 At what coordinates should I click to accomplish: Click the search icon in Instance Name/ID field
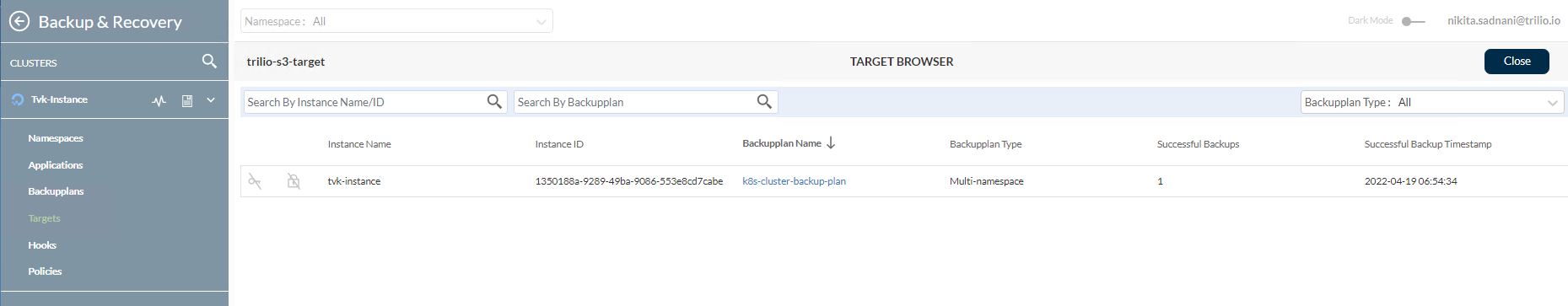click(494, 101)
